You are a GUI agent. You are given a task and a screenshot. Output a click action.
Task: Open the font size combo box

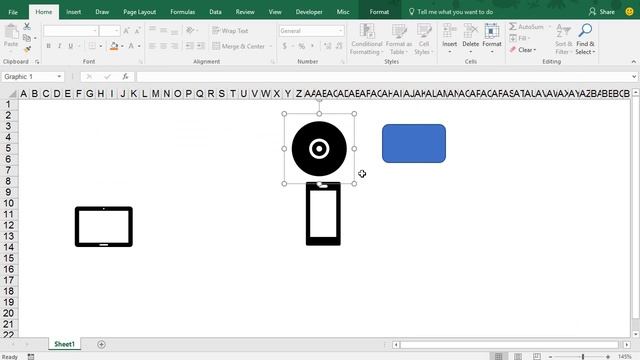click(x=109, y=31)
